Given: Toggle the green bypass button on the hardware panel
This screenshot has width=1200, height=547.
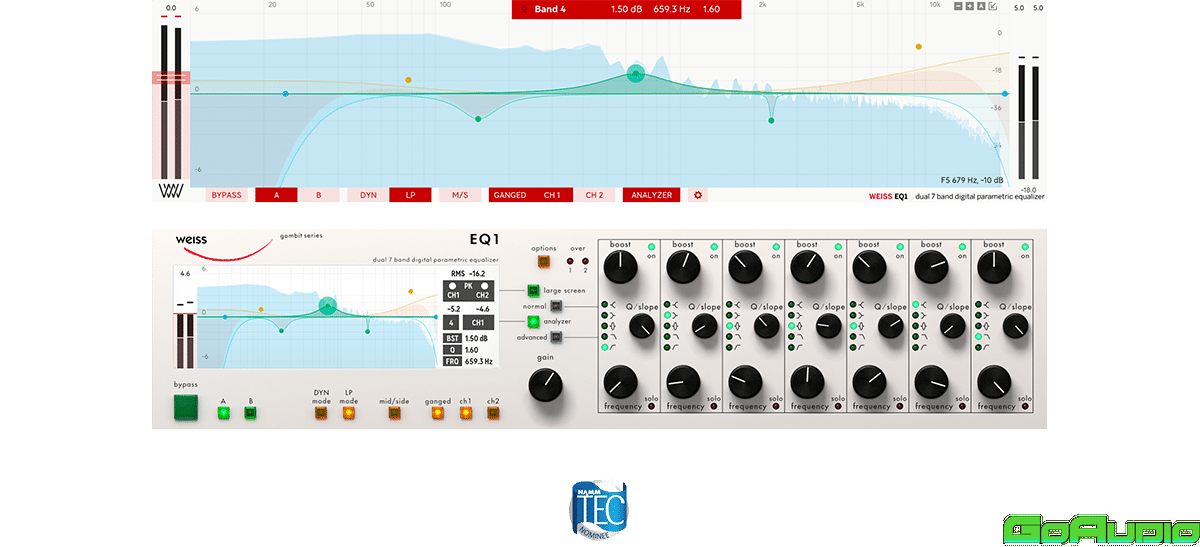Looking at the screenshot, I should point(185,408).
